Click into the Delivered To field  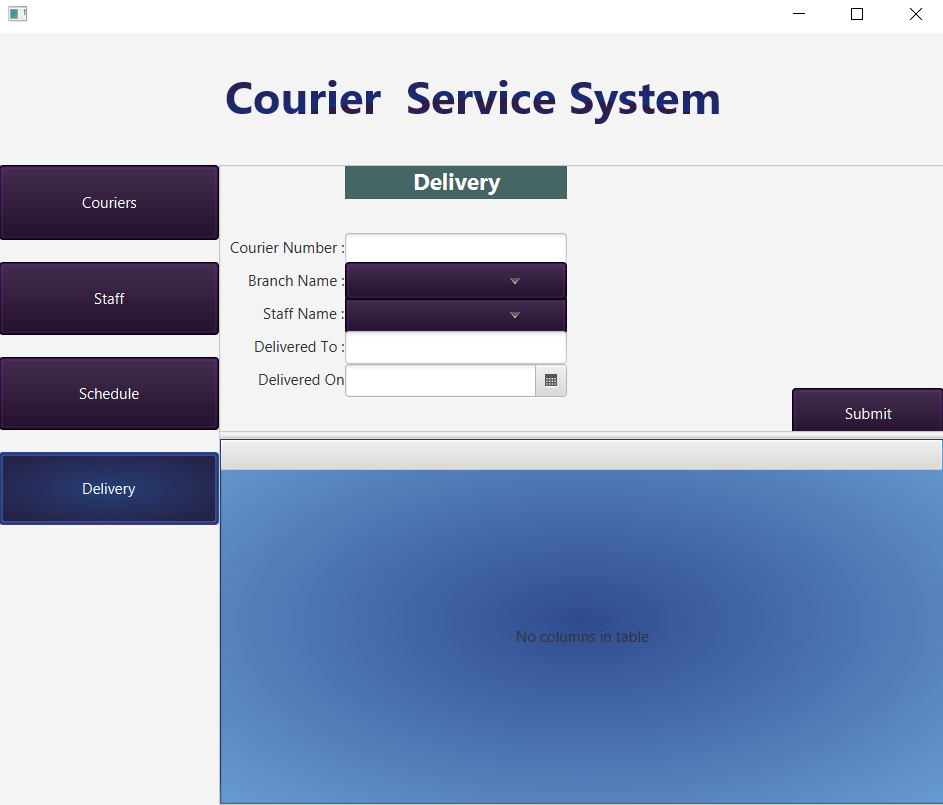(x=456, y=348)
